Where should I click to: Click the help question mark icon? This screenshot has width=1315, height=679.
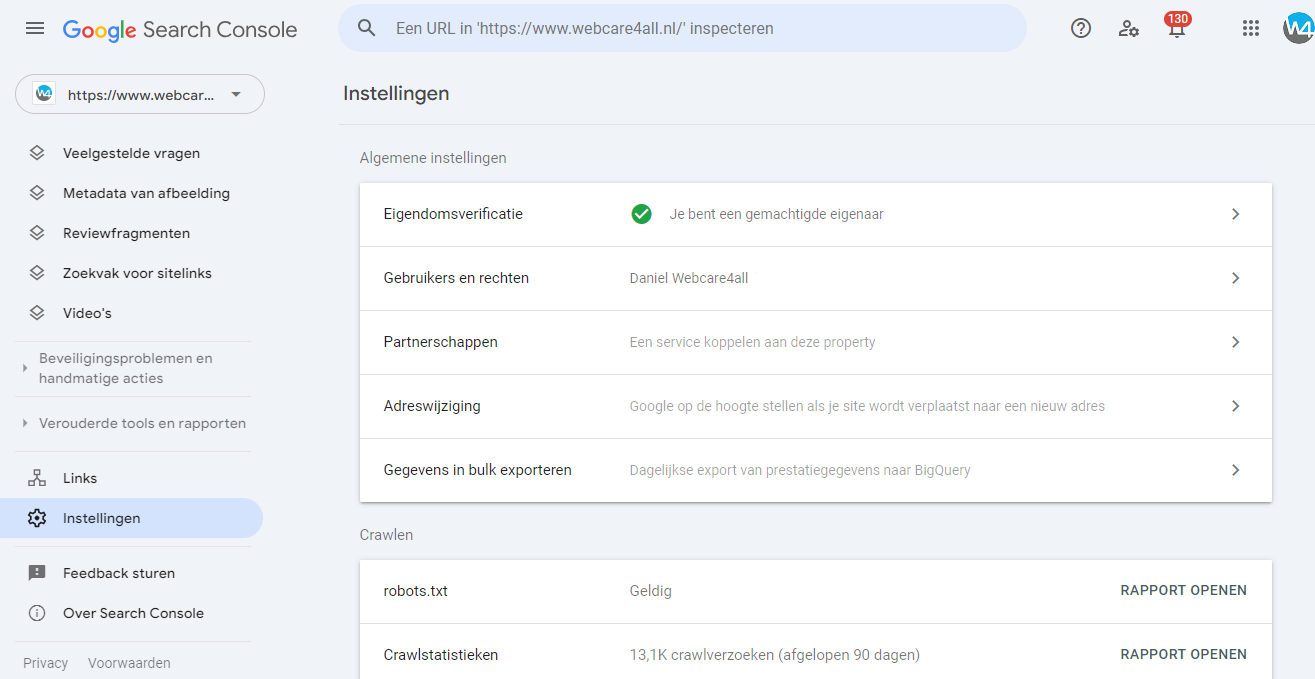1080,28
